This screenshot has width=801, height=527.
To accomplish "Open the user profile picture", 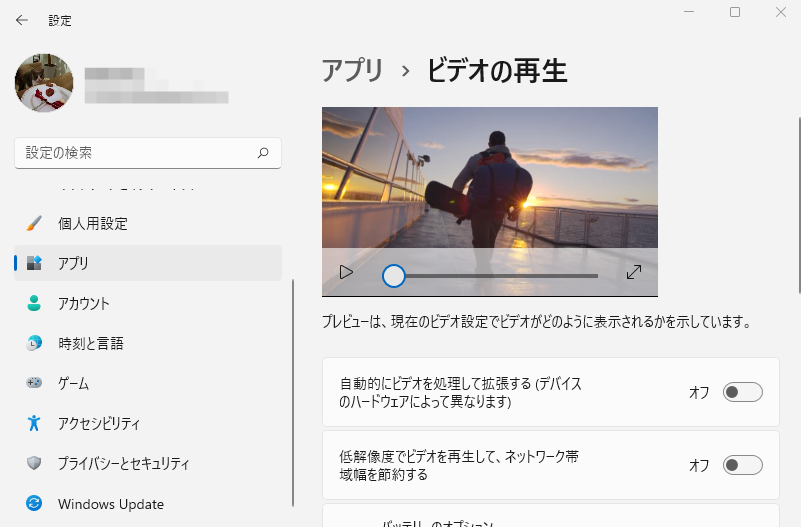I will pyautogui.click(x=44, y=83).
